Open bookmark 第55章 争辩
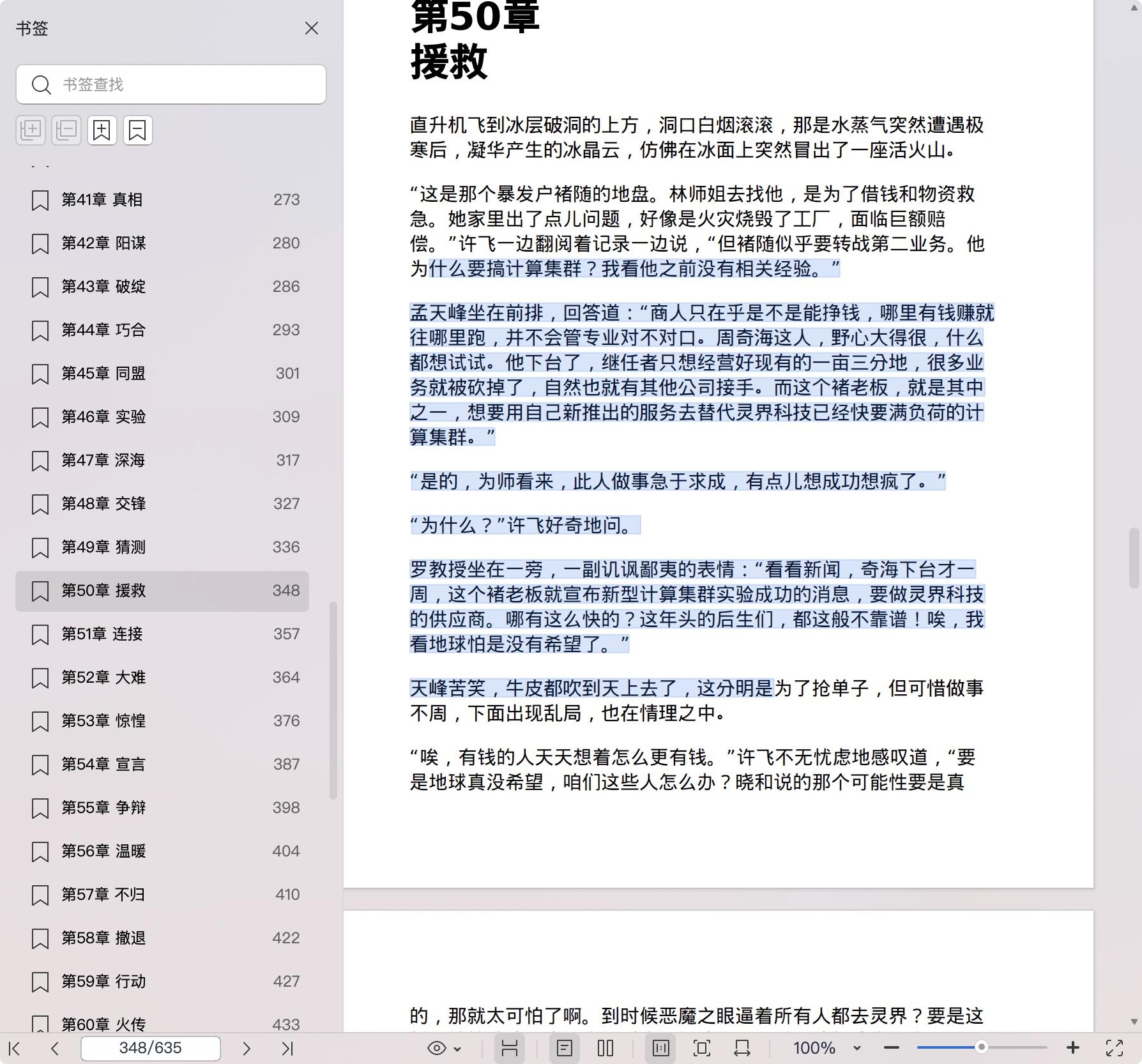 (x=162, y=808)
